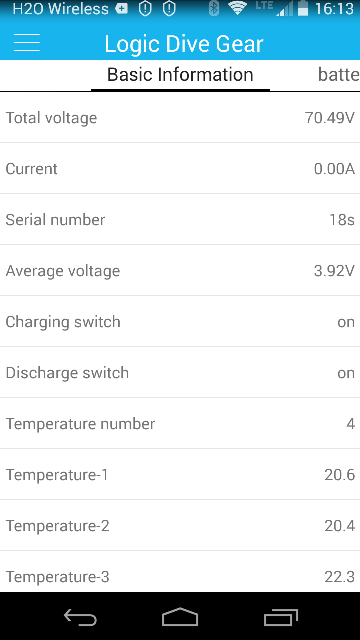Image resolution: width=360 pixels, height=640 pixels.
Task: Select the Serial number 18s row
Action: coord(180,220)
